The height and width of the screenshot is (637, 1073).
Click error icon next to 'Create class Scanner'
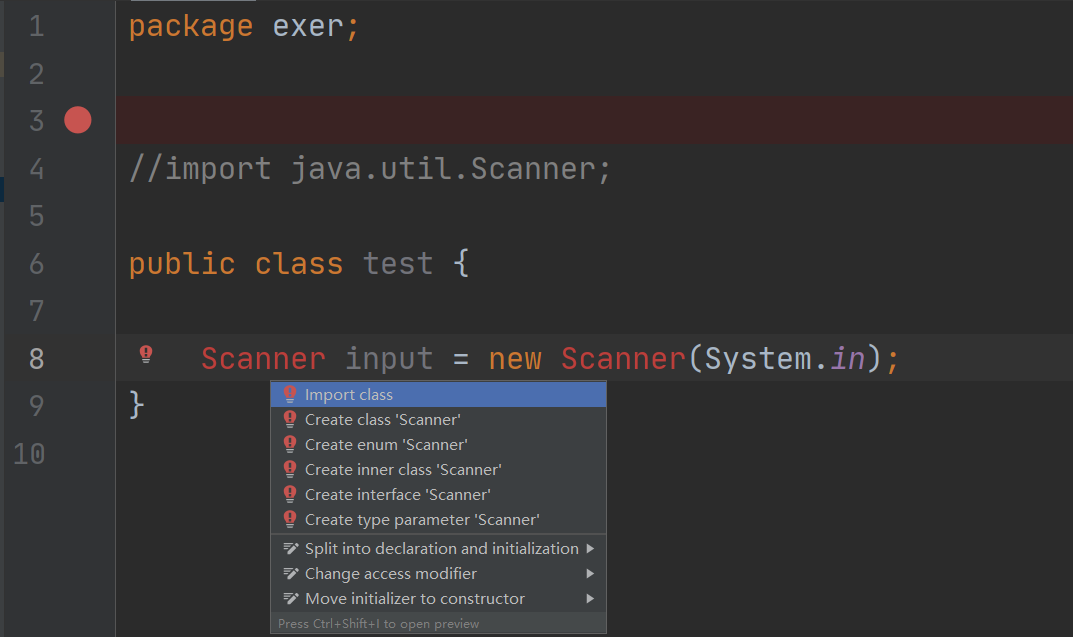pos(290,419)
